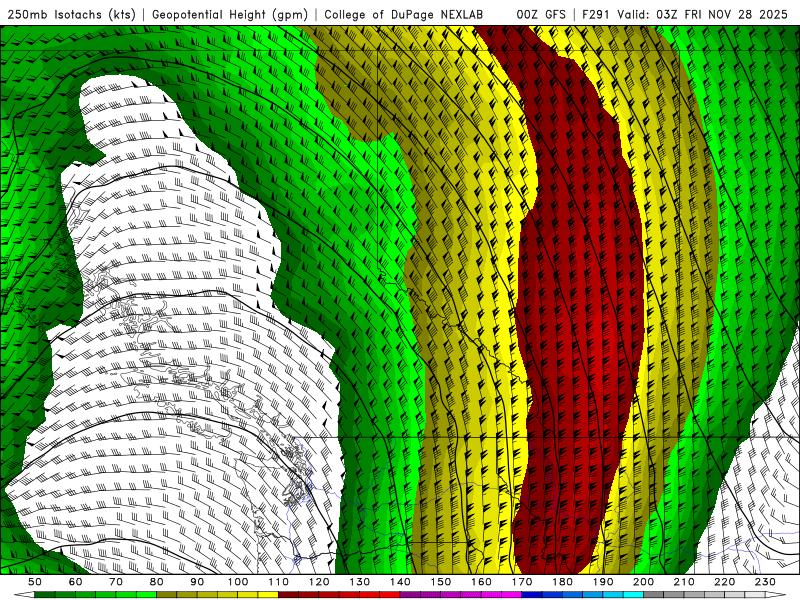Click the '00Z GFS' model run label

(541, 15)
